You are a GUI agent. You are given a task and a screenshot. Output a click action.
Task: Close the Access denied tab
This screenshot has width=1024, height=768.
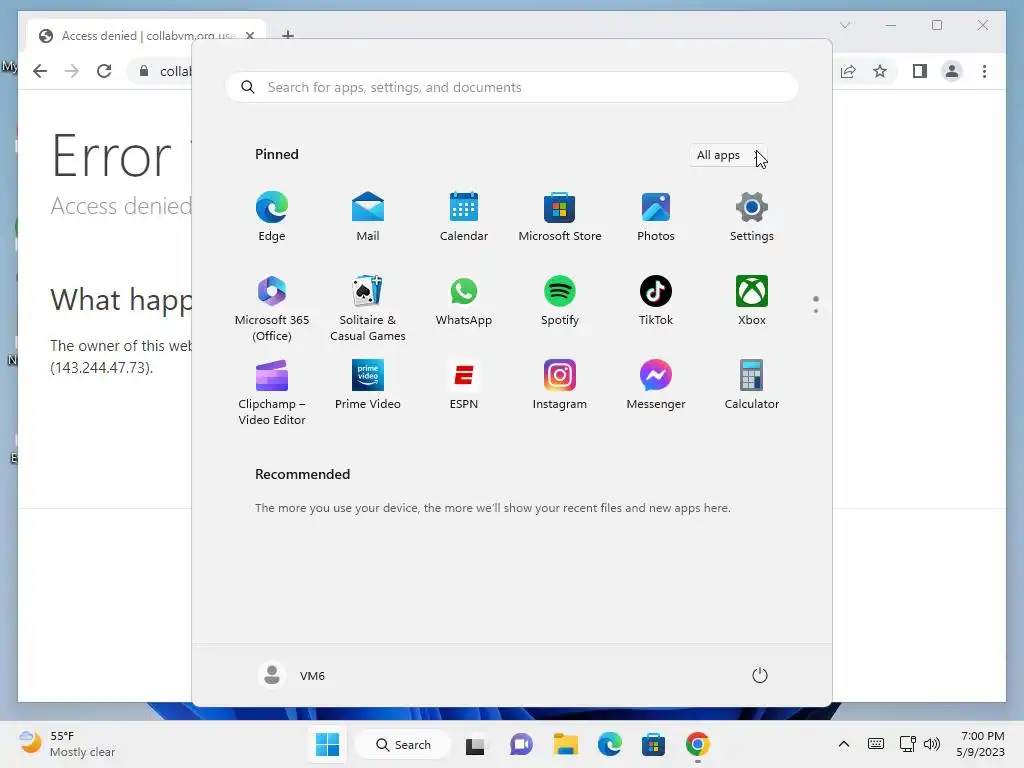[x=249, y=35]
